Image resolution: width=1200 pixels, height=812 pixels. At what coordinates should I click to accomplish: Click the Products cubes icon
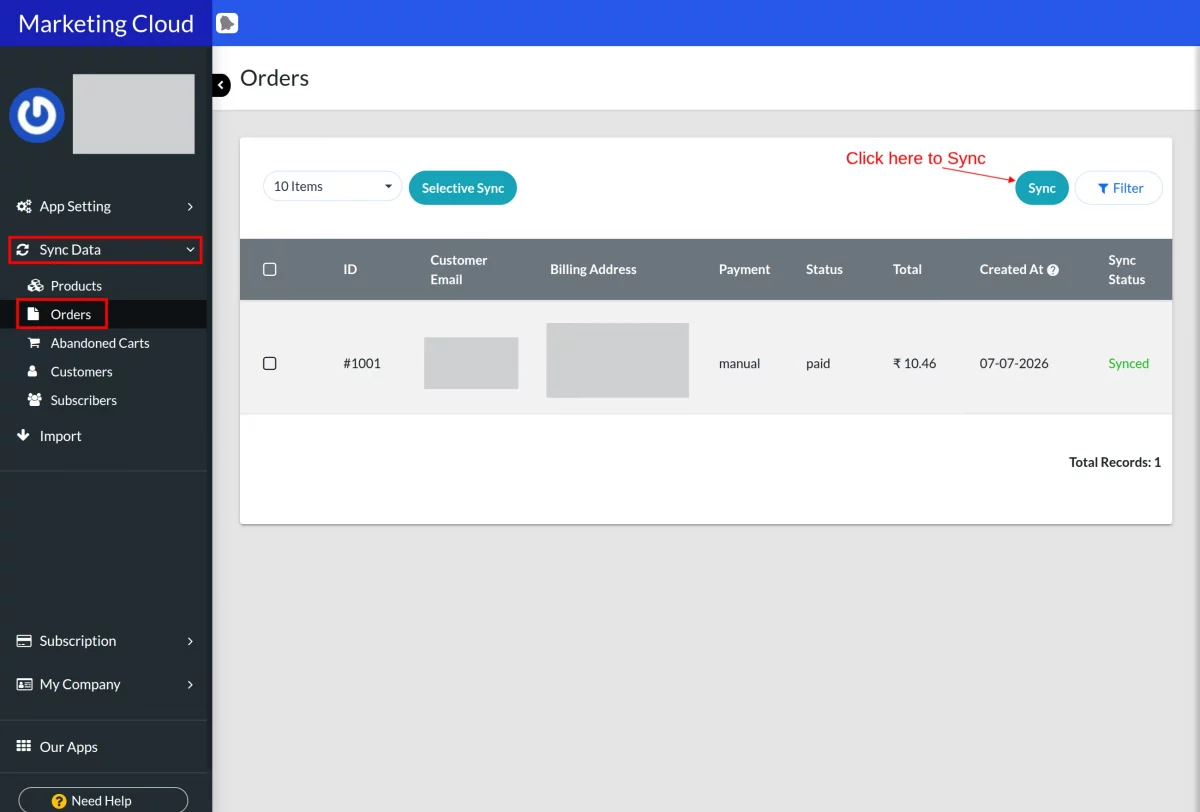click(x=34, y=286)
